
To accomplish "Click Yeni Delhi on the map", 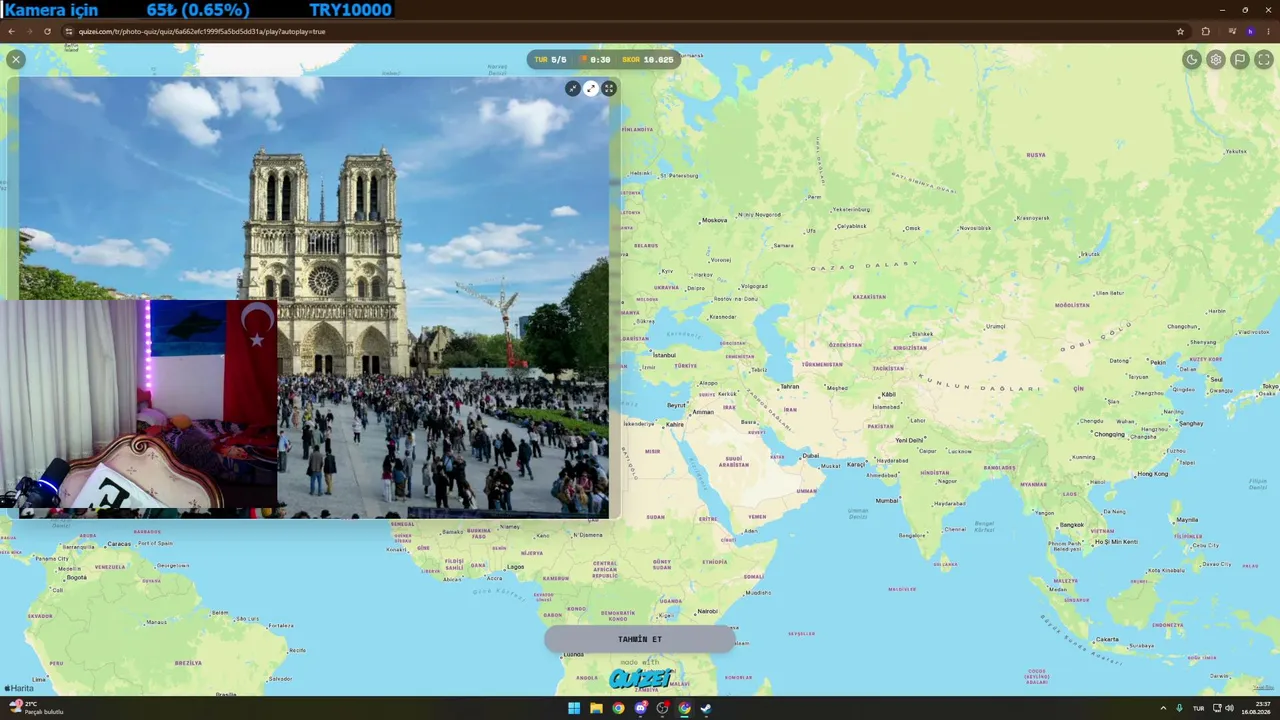I will click(909, 440).
